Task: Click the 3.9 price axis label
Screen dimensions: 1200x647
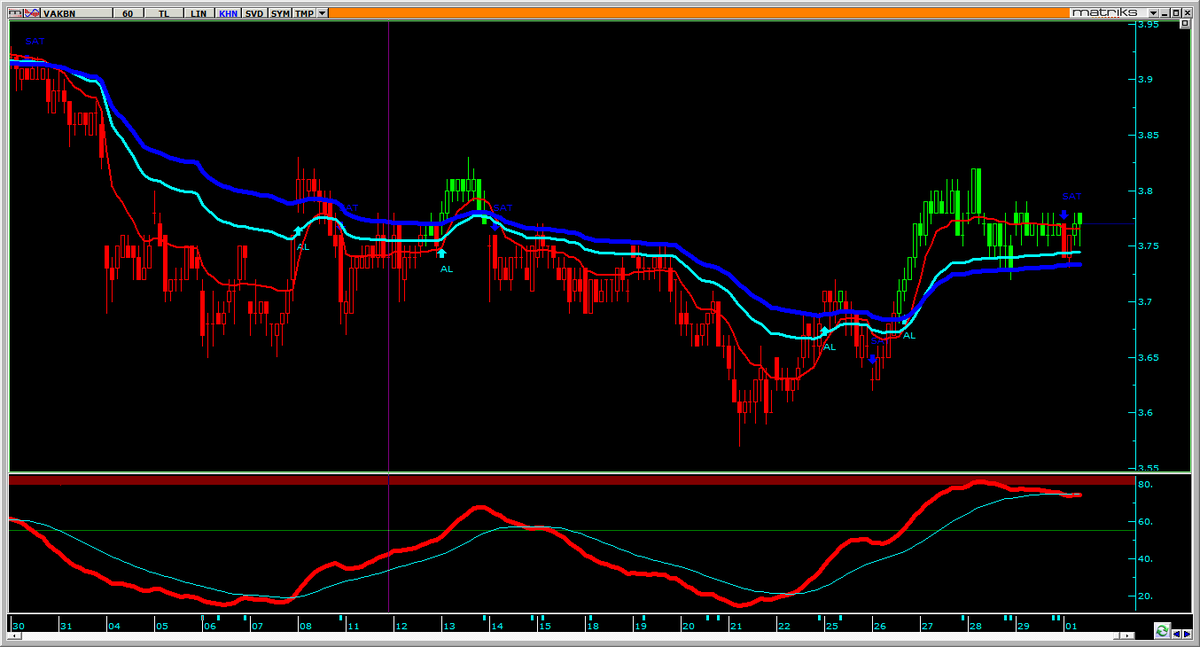Action: (x=1148, y=79)
